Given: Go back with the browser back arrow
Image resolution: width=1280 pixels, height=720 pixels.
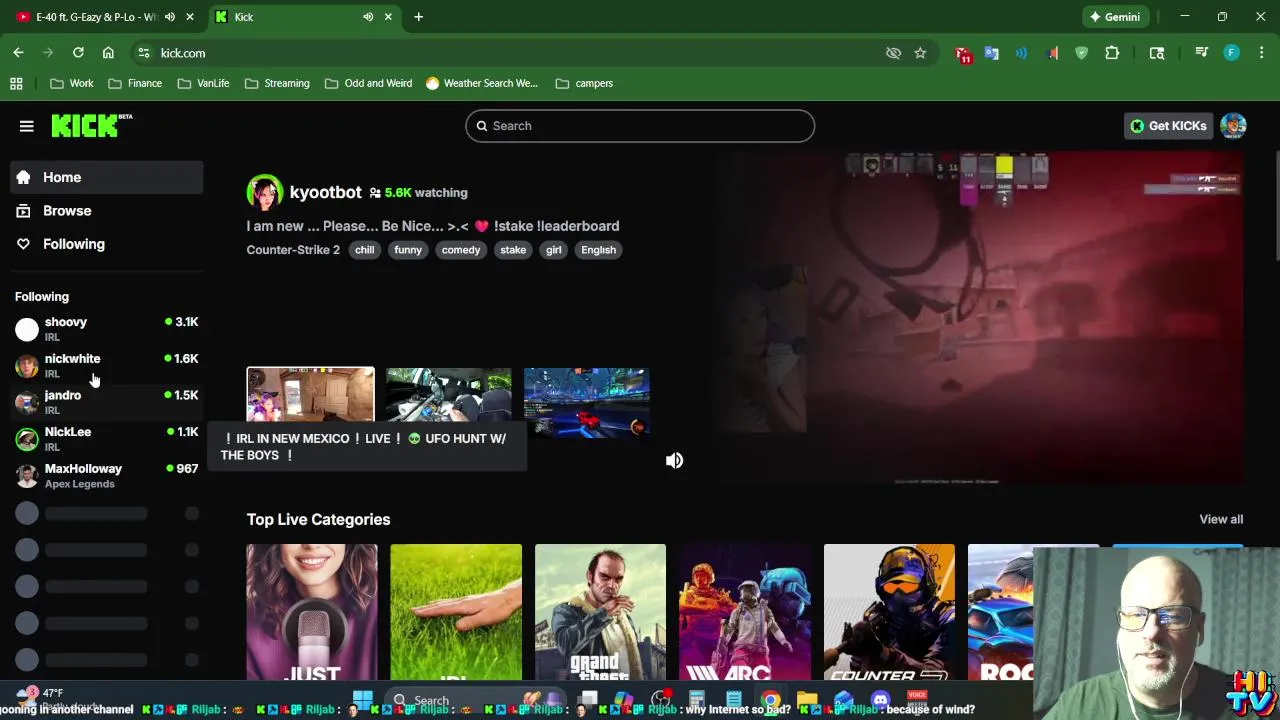Looking at the screenshot, I should click(18, 53).
